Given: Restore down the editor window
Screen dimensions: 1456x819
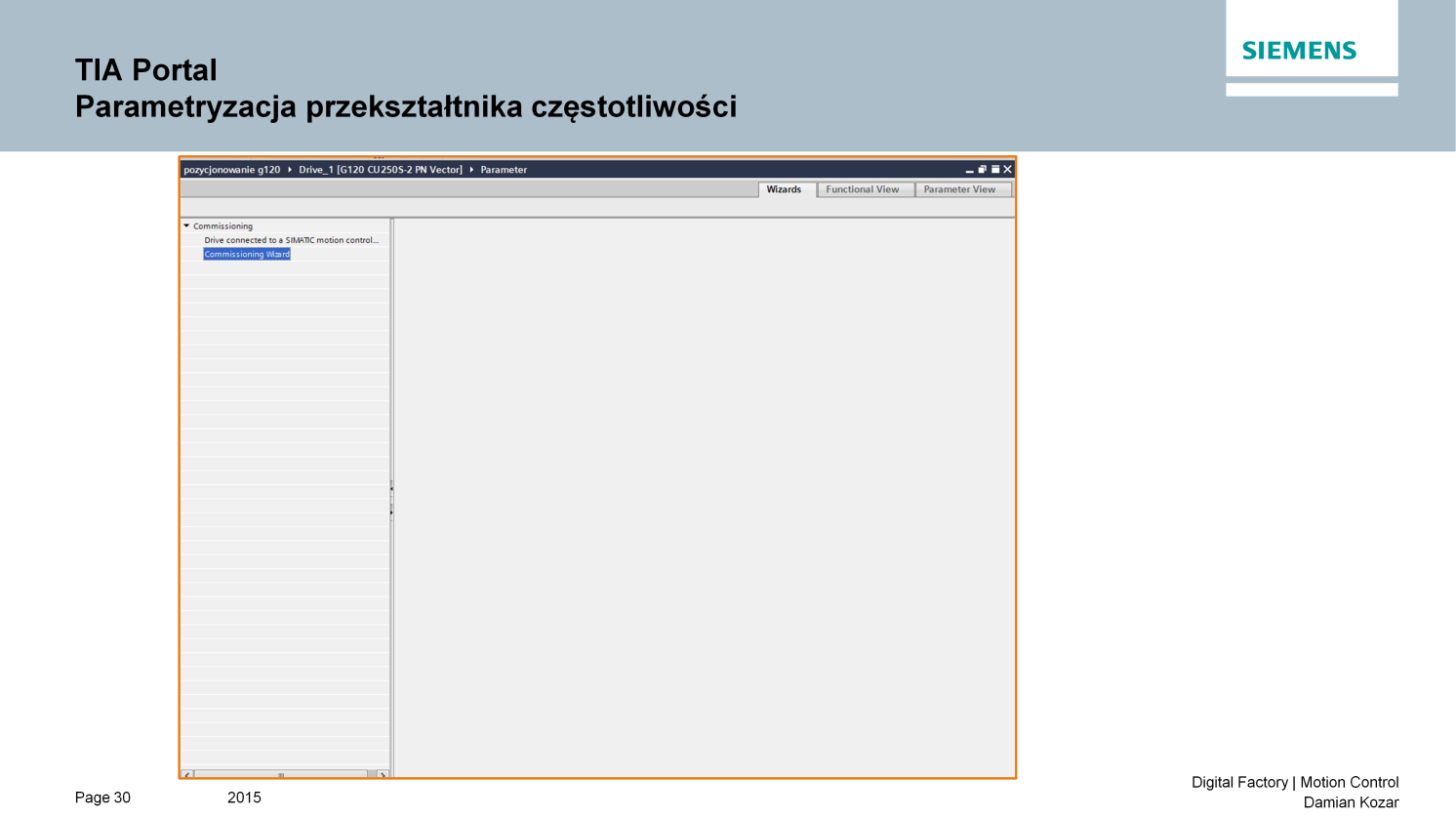Looking at the screenshot, I should (982, 170).
